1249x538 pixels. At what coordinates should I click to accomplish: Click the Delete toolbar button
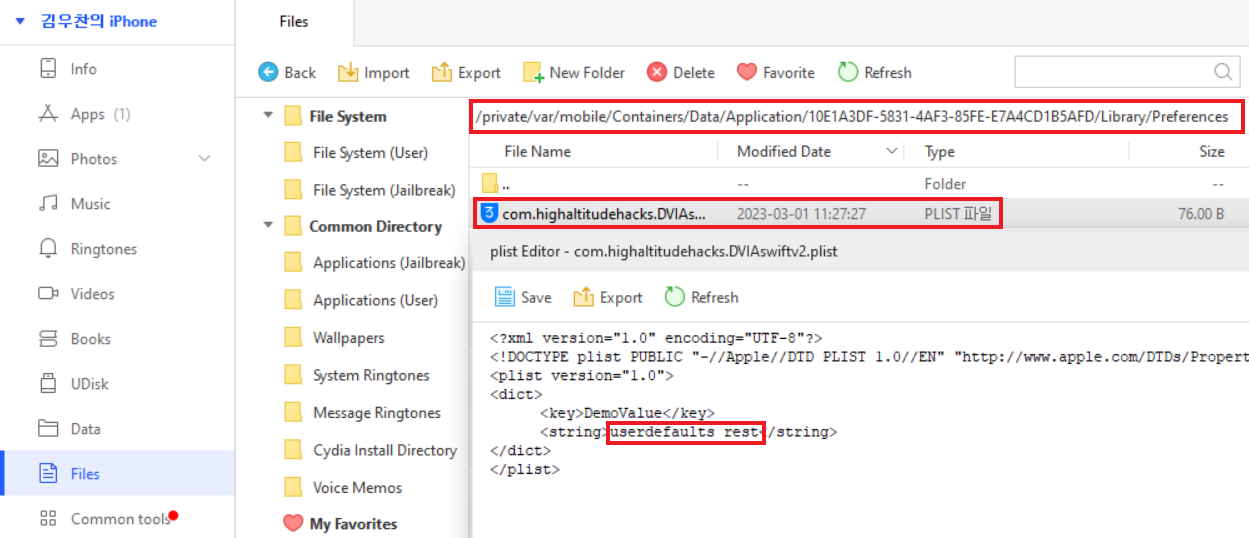681,72
